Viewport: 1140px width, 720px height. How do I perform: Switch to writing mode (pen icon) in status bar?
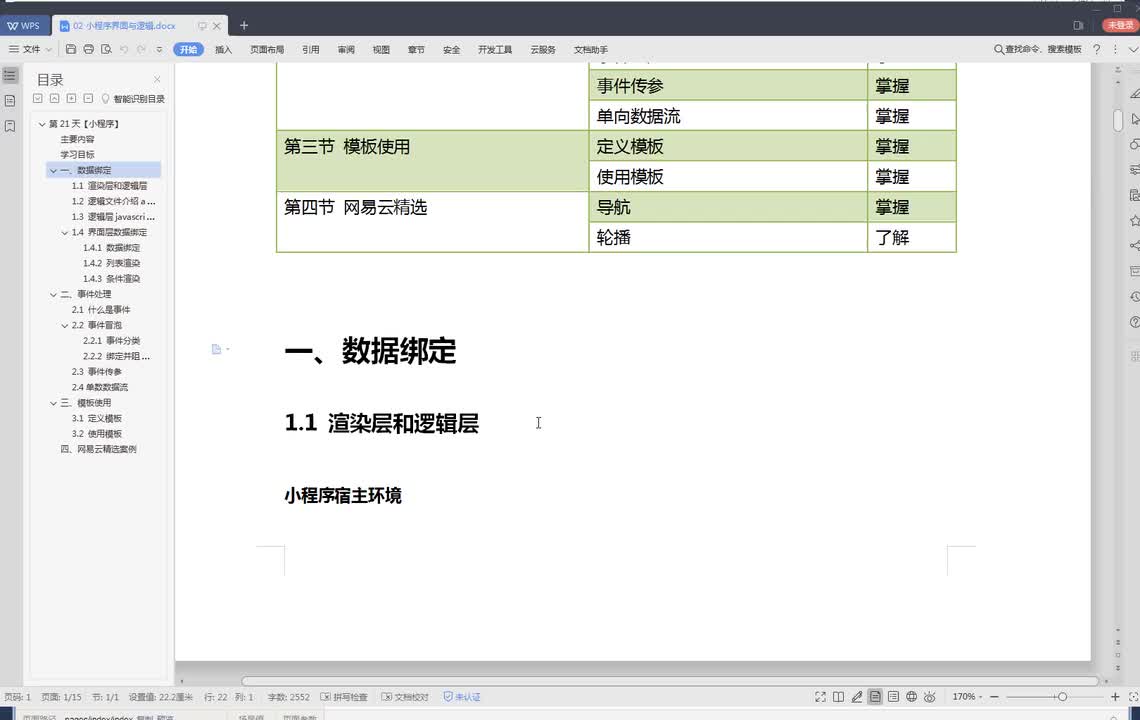[x=856, y=697]
